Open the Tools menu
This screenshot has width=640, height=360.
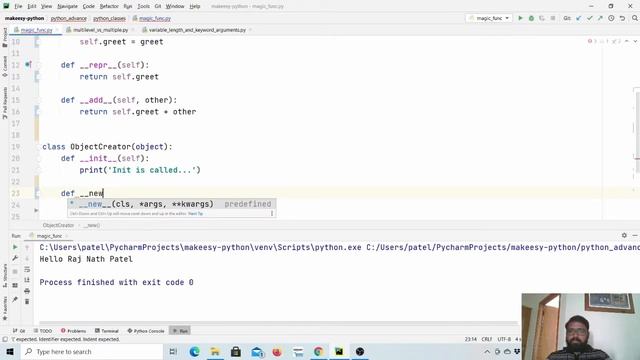coord(143,6)
